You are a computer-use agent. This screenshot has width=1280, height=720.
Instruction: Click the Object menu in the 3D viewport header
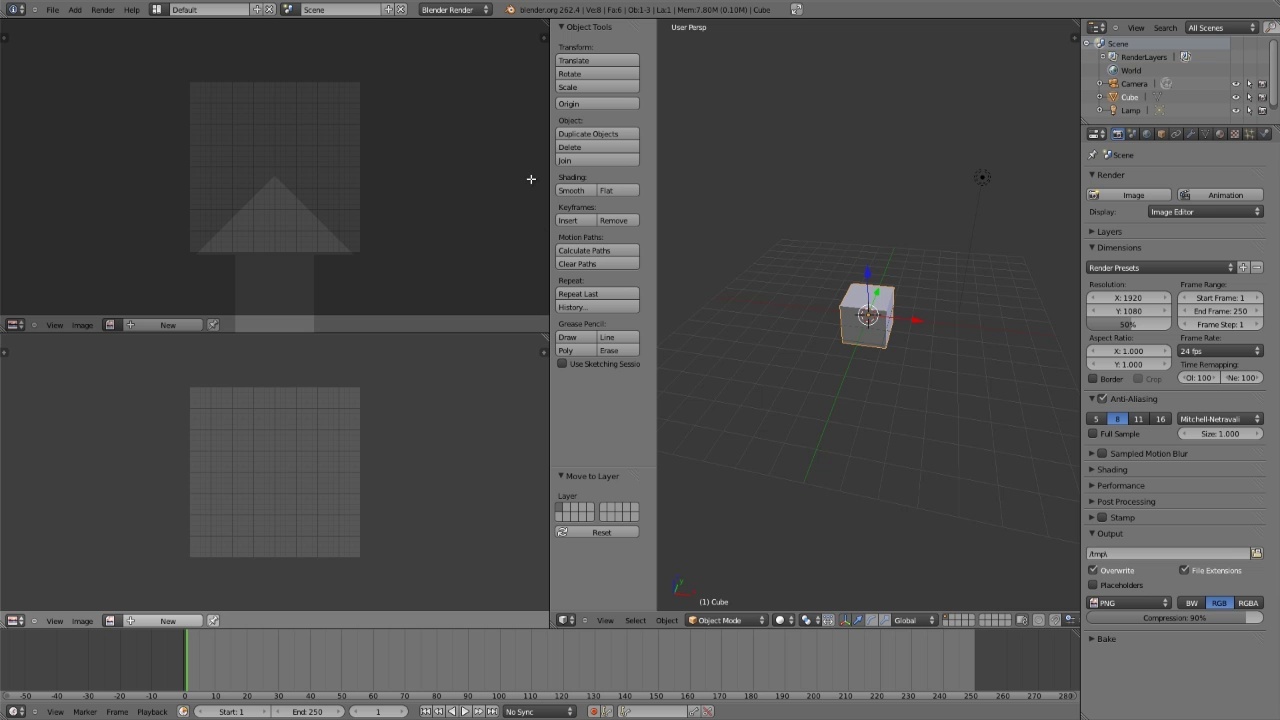(x=666, y=620)
